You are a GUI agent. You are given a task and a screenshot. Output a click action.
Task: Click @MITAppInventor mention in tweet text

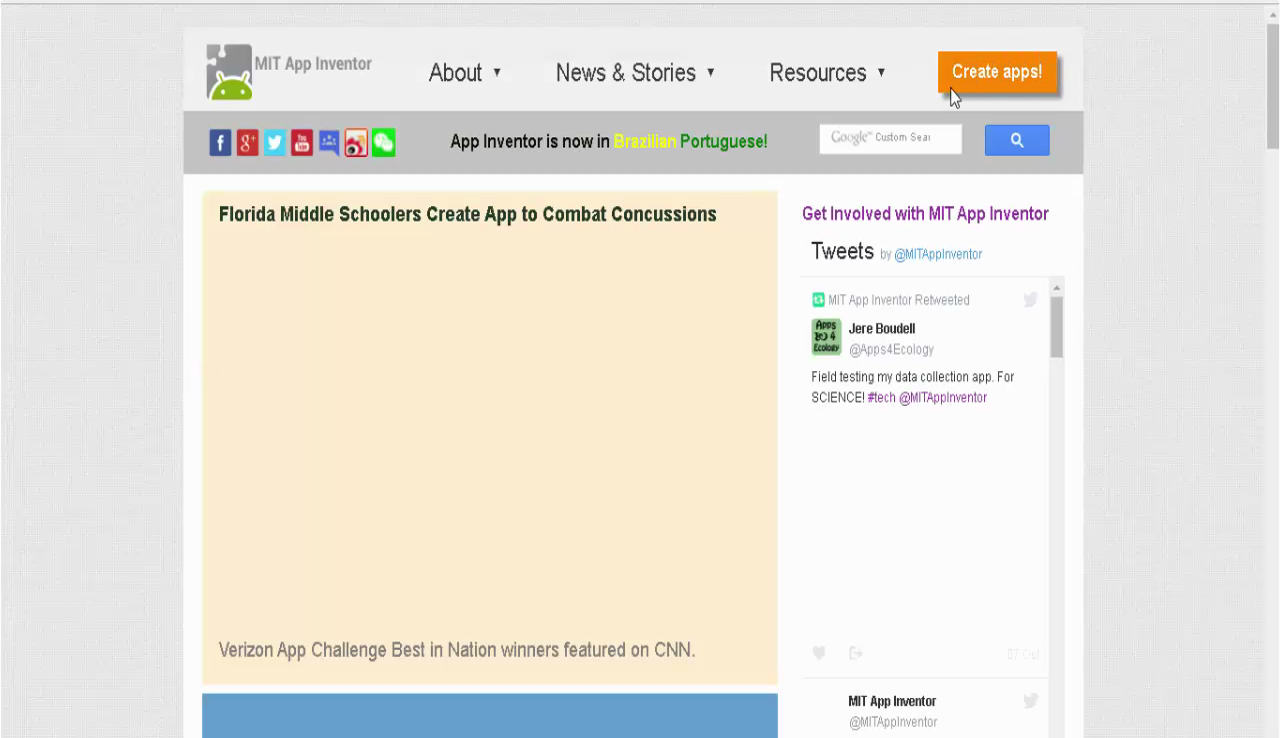click(943, 397)
